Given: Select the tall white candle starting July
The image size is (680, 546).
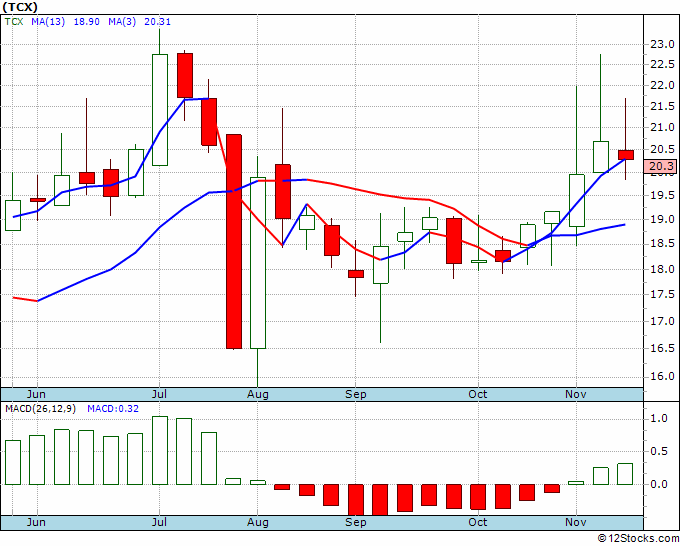Looking at the screenshot, I should click(160, 110).
